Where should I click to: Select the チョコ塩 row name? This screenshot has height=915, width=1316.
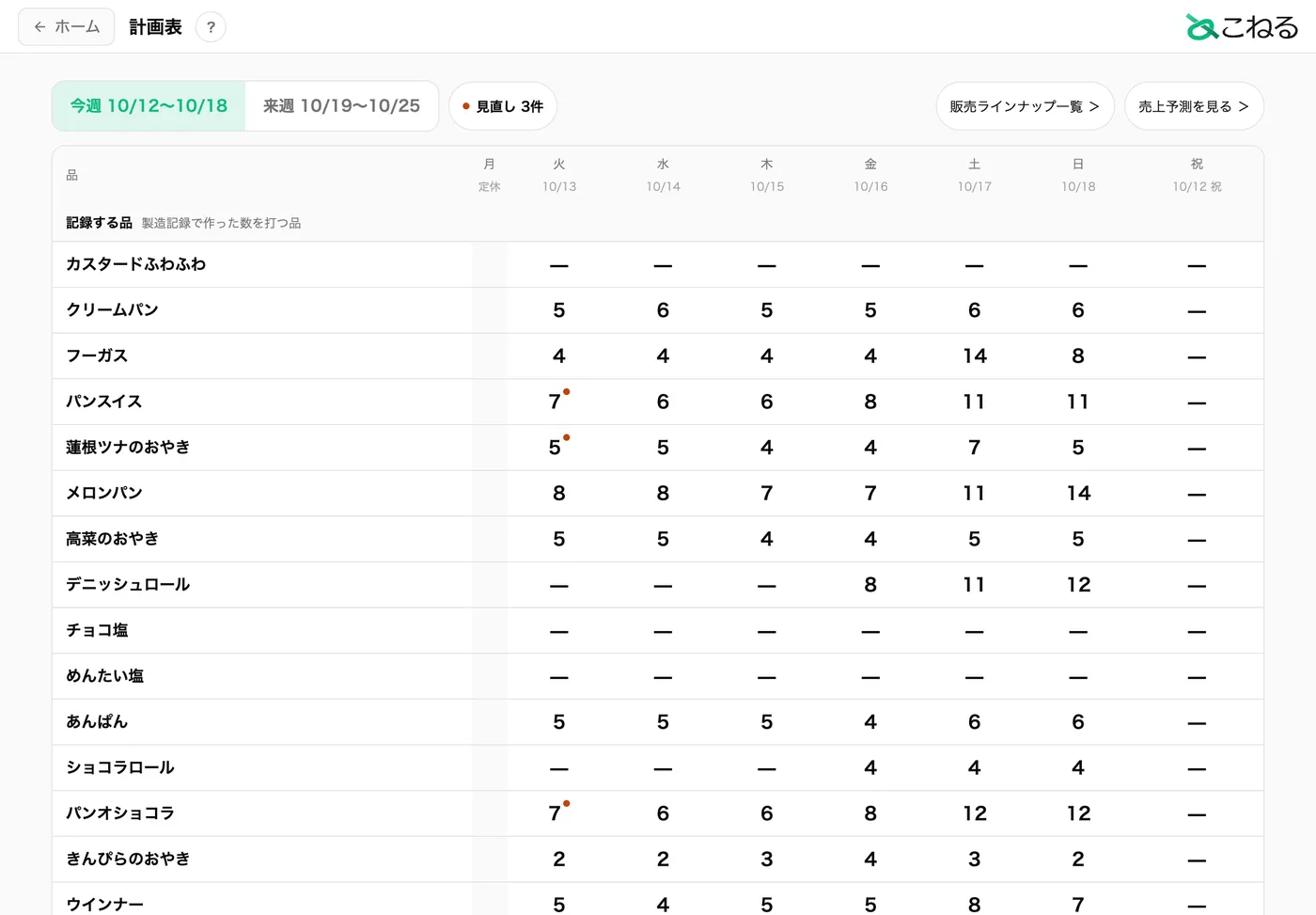[x=97, y=630]
